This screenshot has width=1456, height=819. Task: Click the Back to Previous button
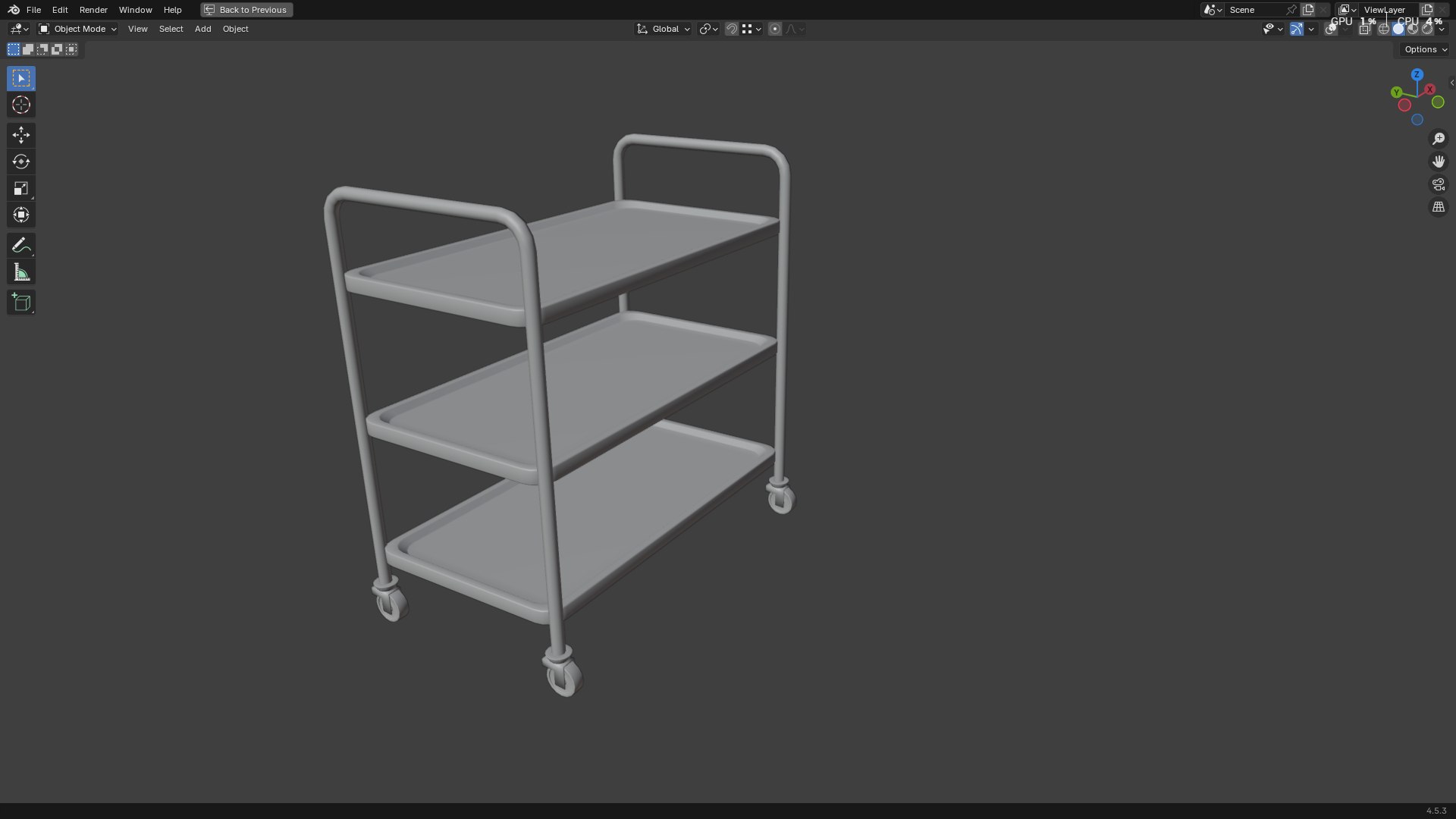pos(246,10)
